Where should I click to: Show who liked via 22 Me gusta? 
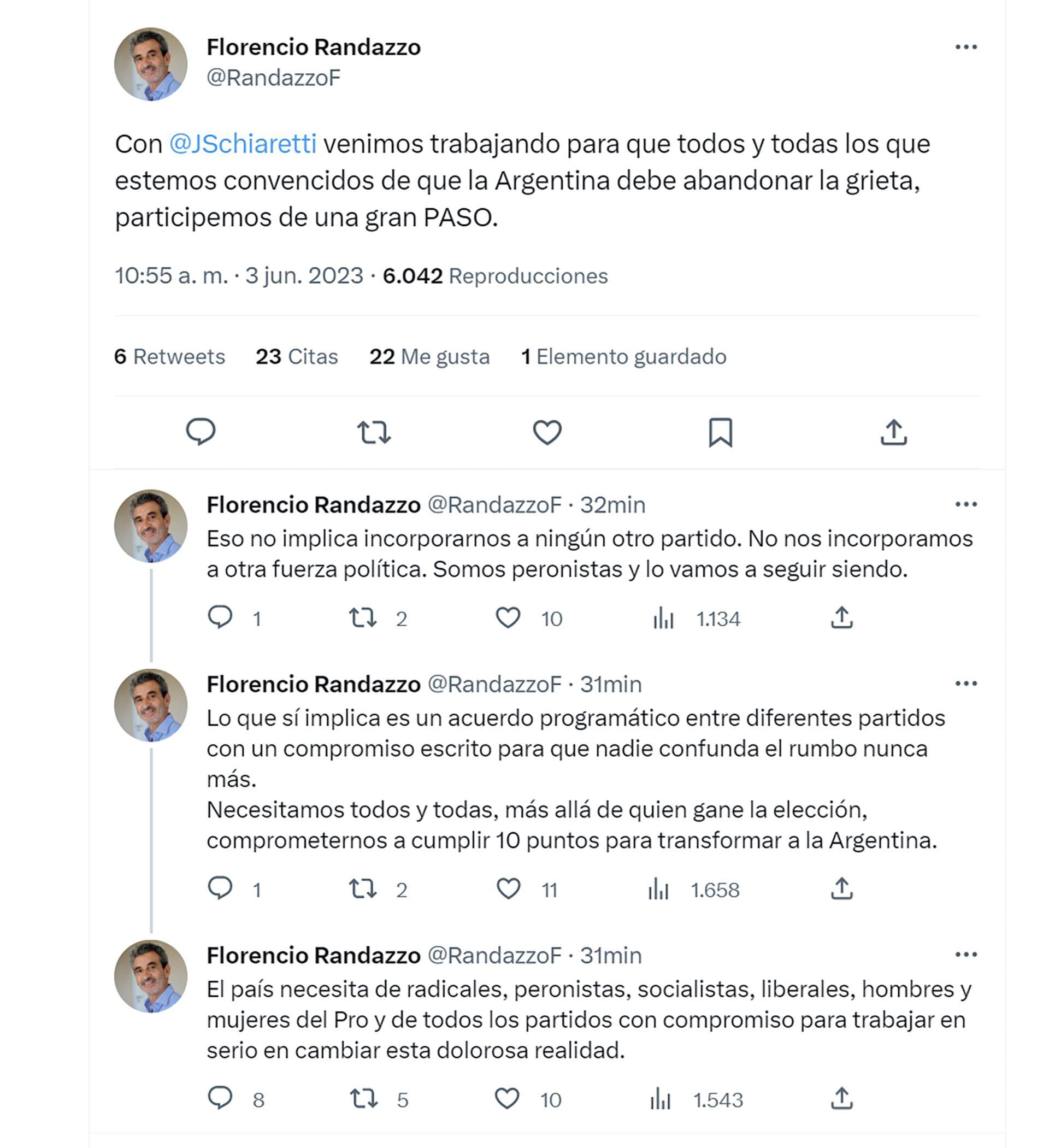(429, 356)
